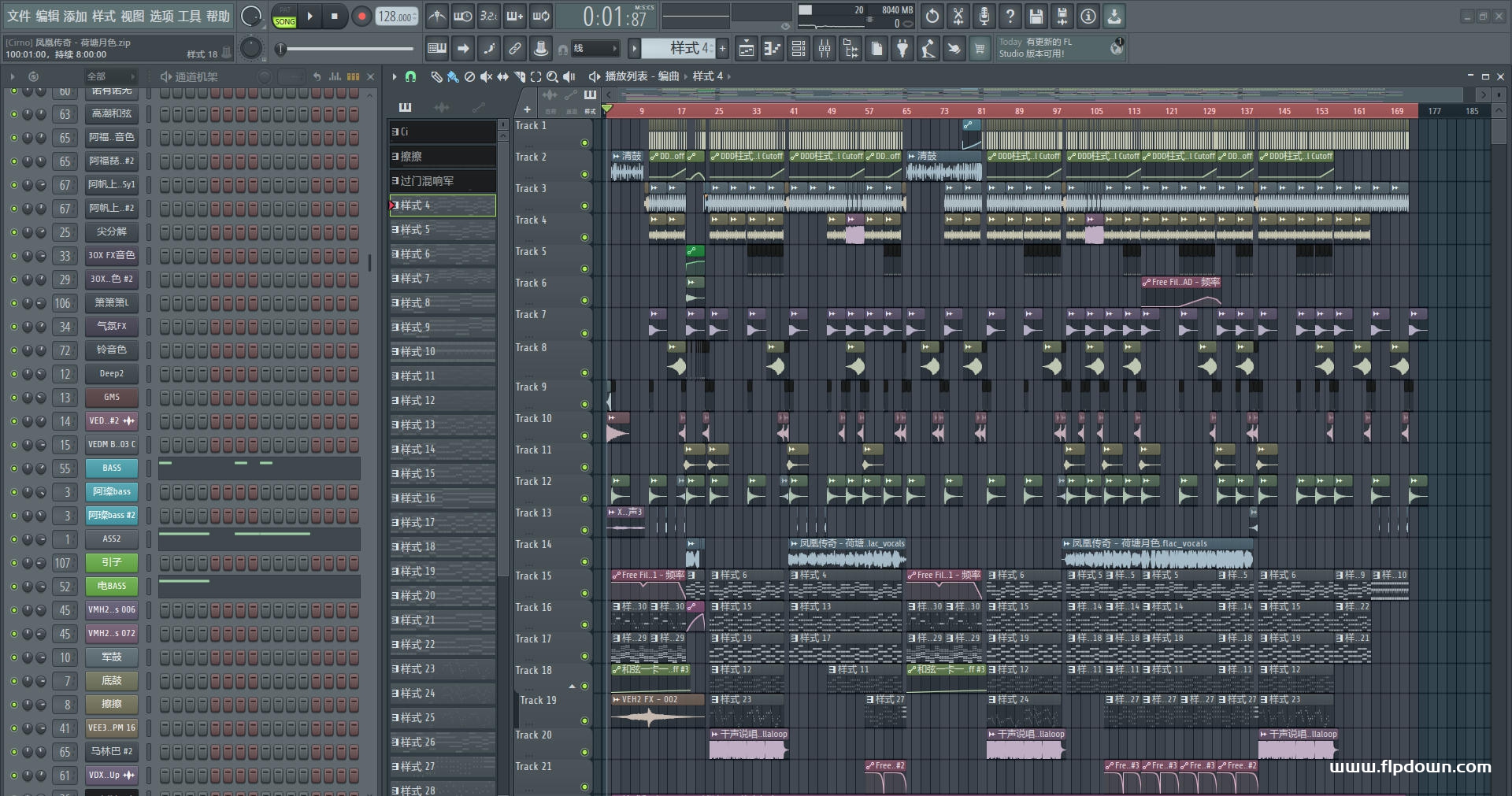
Task: Open the piano roll view
Action: pos(772,50)
